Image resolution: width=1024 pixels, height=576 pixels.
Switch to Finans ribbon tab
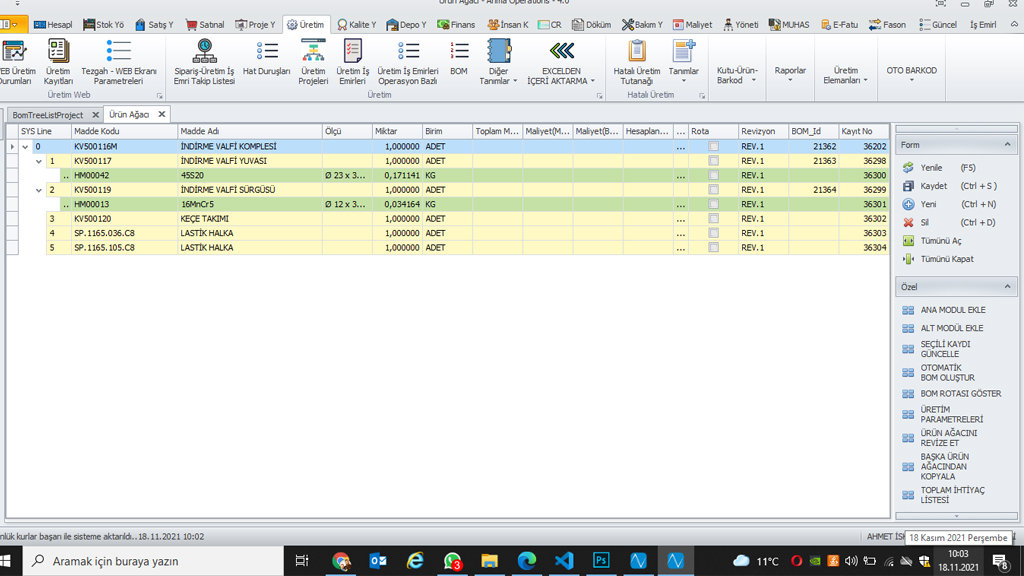click(x=456, y=25)
